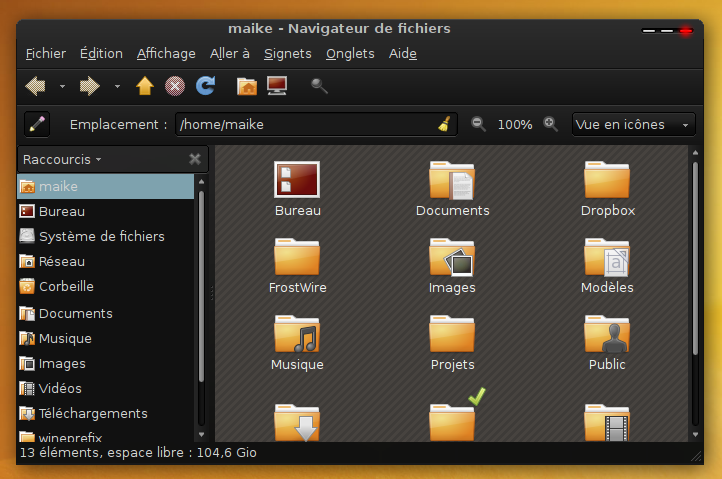
Task: Select the folder with green checkmark emblem
Action: click(452, 422)
